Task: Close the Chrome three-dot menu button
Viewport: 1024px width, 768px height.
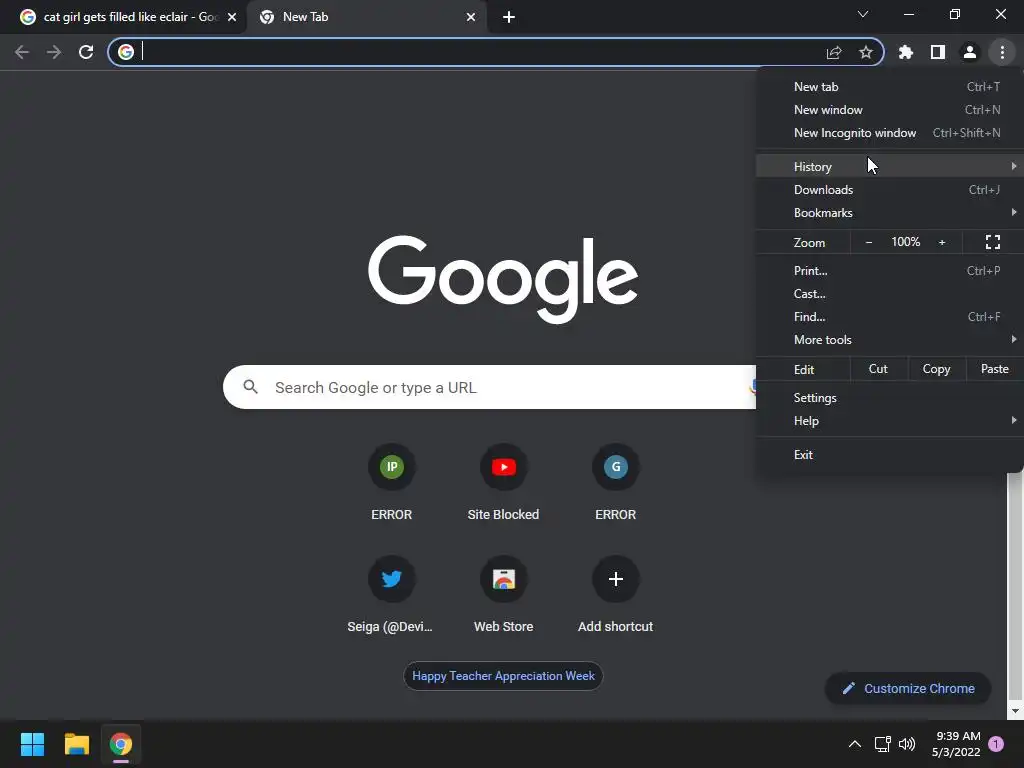Action: [1002, 52]
